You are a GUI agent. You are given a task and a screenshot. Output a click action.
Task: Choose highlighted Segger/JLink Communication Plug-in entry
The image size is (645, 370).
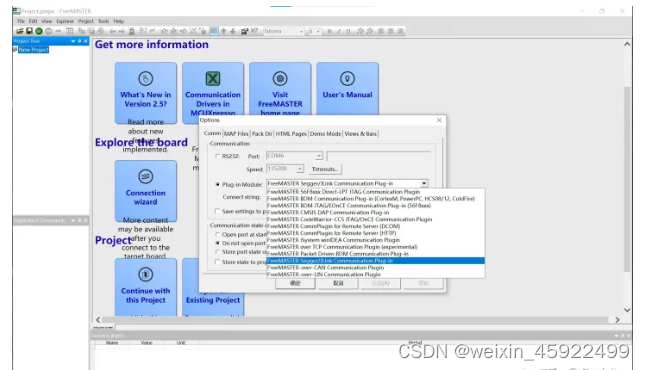[376, 261]
